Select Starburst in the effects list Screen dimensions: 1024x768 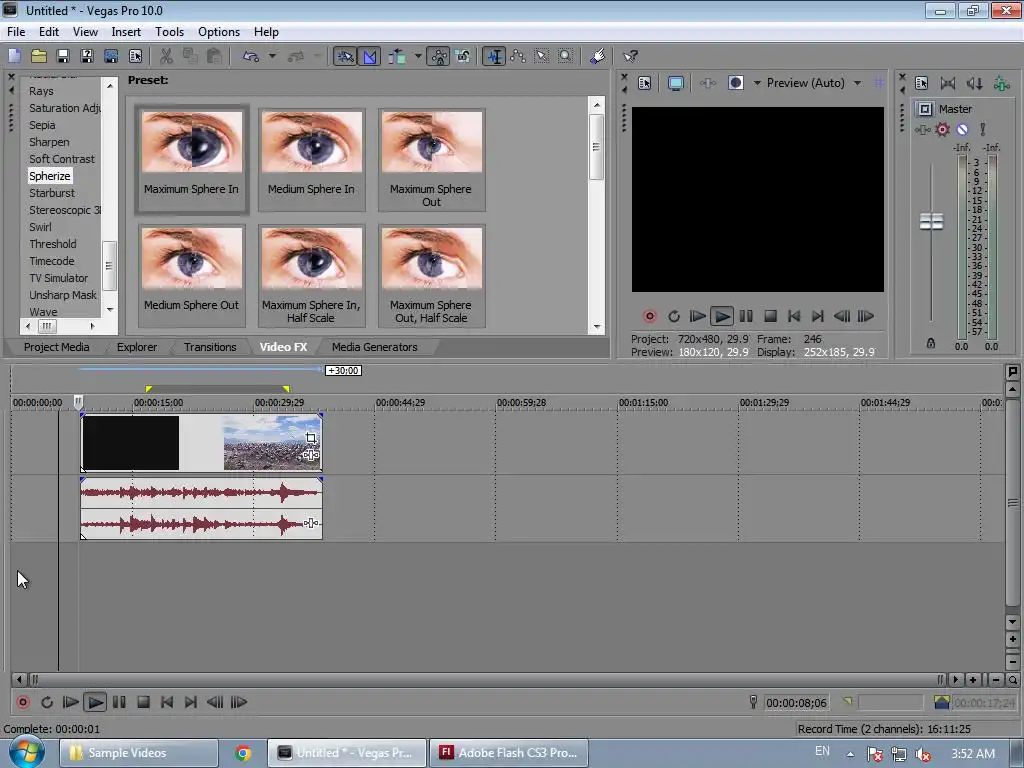pyautogui.click(x=52, y=193)
